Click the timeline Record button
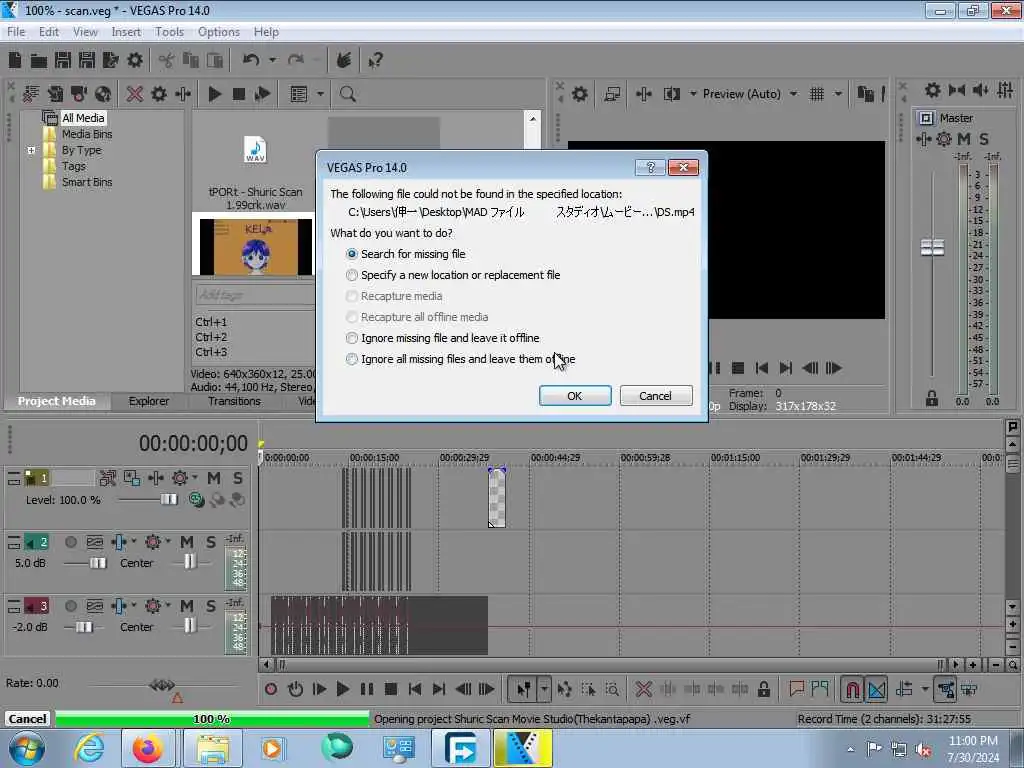Image resolution: width=1024 pixels, height=768 pixels. click(x=271, y=689)
